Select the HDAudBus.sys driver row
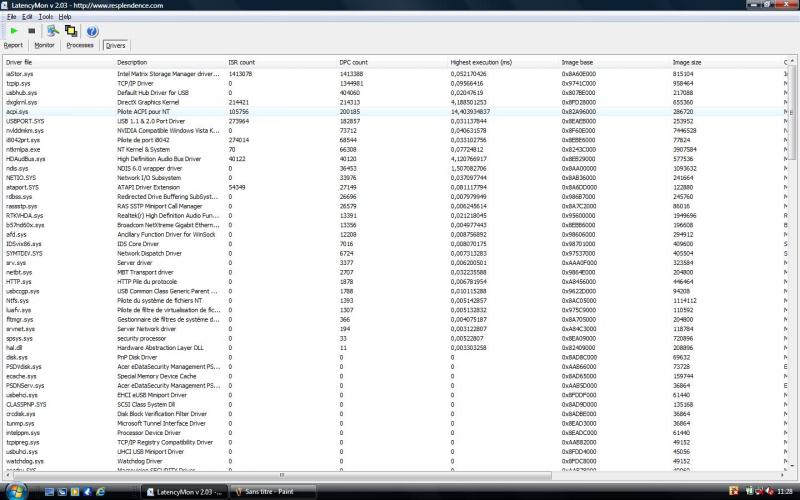The width and height of the screenshot is (800, 500). pyautogui.click(x=395, y=159)
